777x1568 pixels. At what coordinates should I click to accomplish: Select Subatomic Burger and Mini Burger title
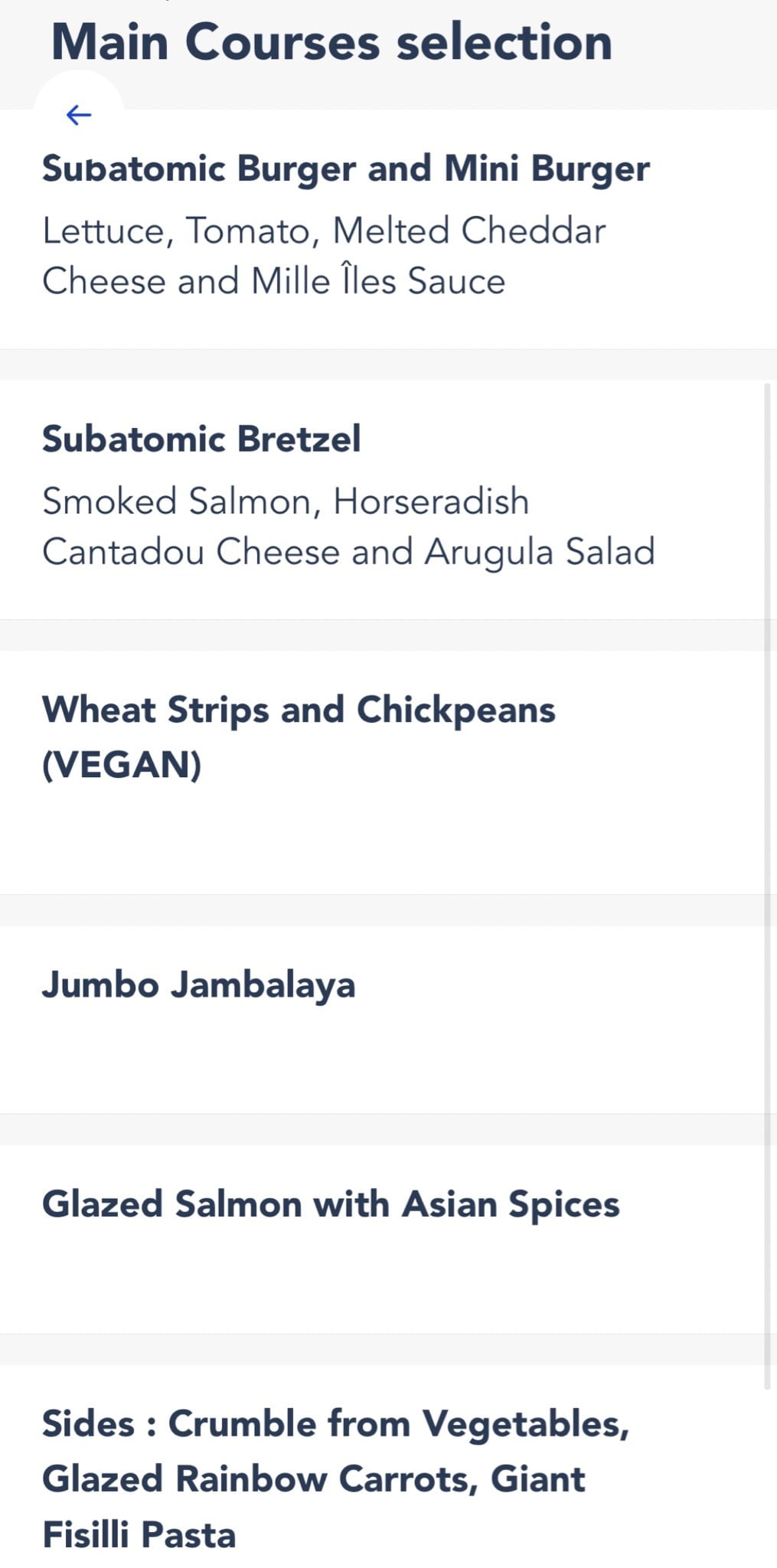coord(345,168)
